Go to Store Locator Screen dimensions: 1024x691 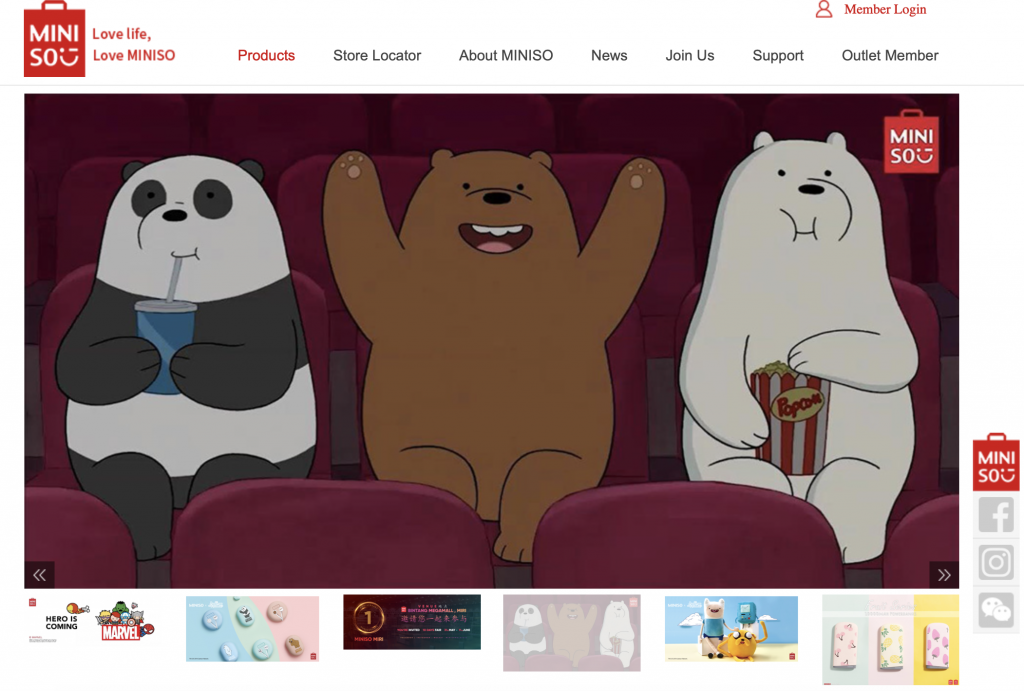pos(377,56)
